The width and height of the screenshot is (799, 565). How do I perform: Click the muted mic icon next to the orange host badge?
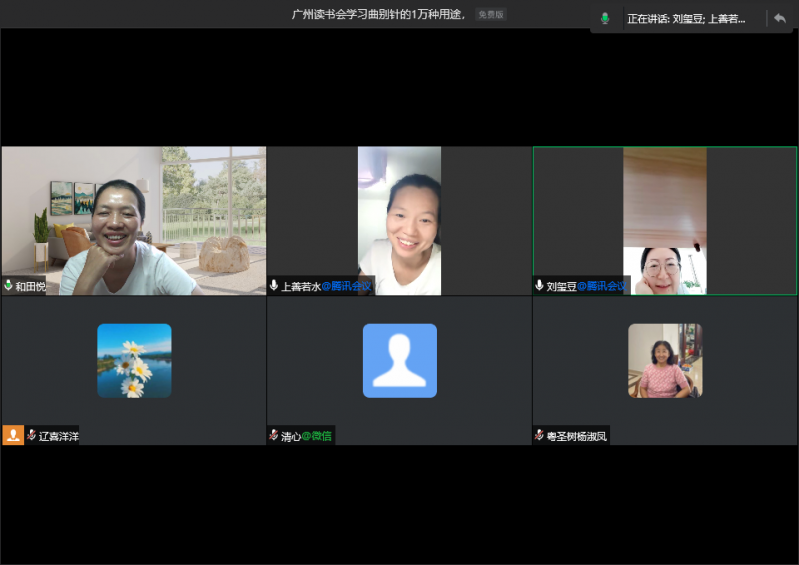point(32,435)
